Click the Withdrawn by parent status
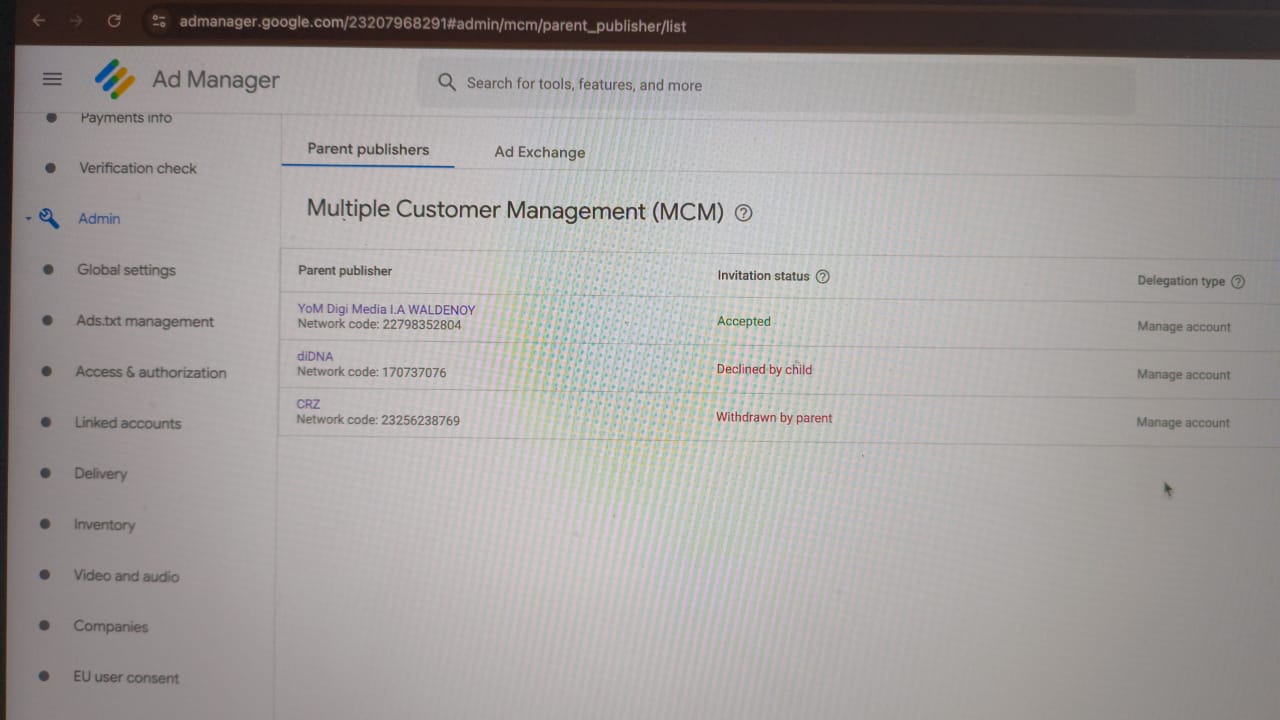This screenshot has height=720, width=1280. pos(774,418)
